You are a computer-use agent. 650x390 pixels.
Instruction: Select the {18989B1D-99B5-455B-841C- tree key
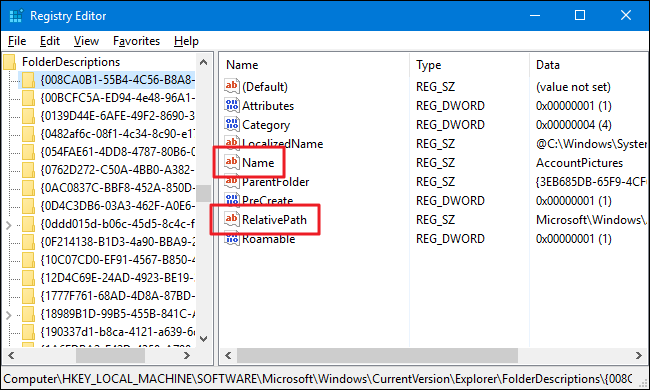[117, 314]
